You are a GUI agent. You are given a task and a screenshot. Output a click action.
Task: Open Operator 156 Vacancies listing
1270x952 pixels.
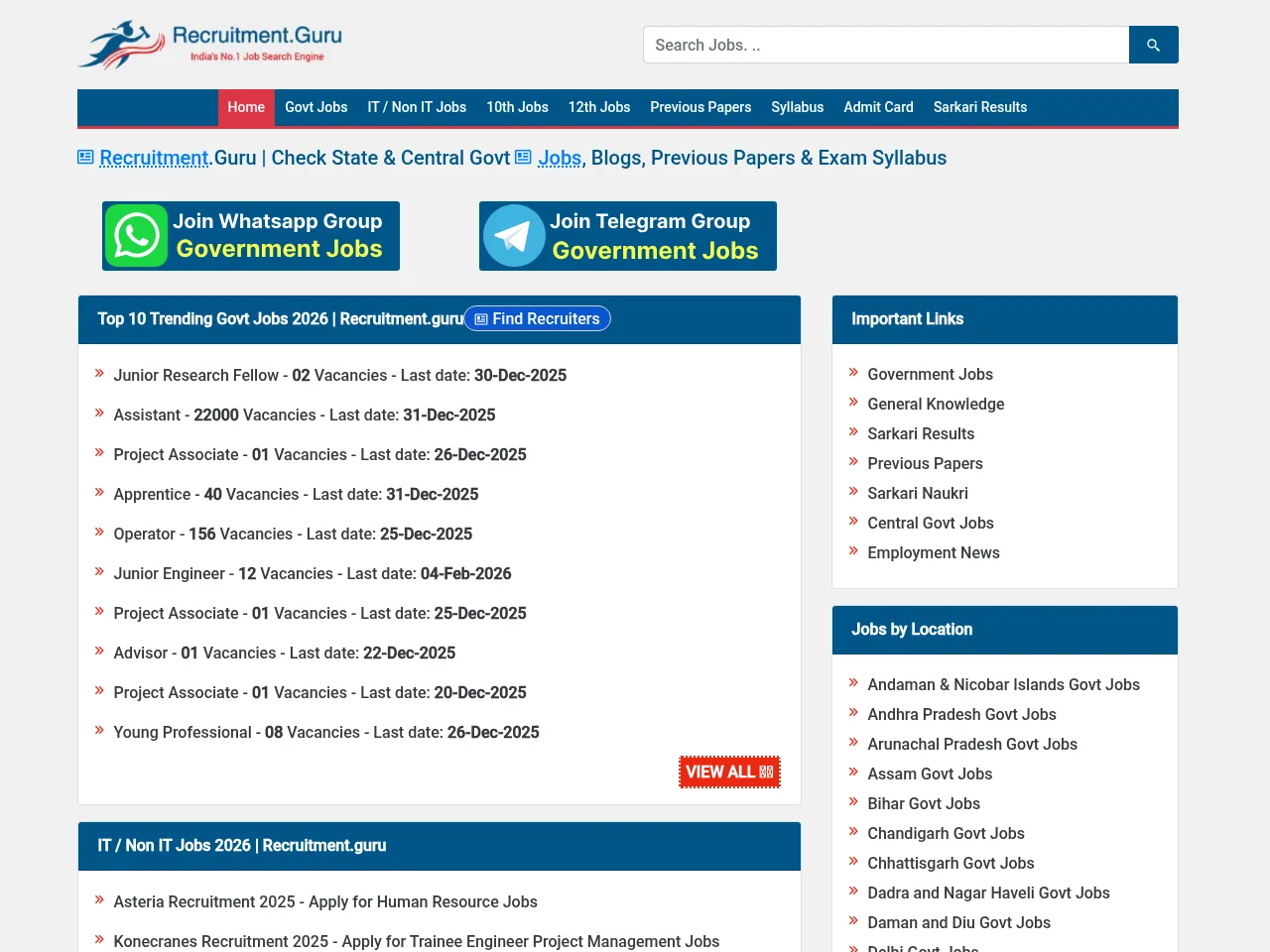[293, 534]
